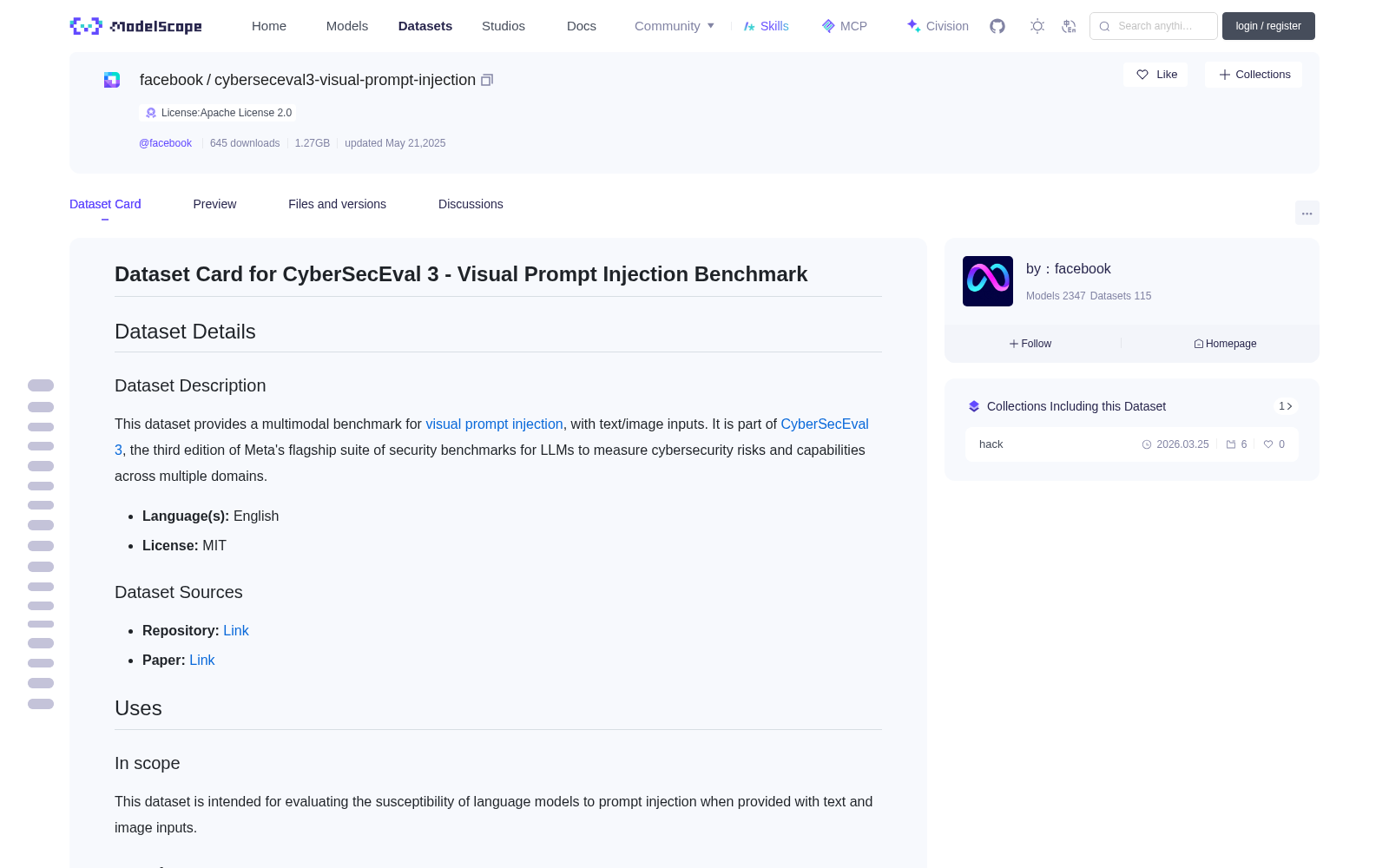Click the License: MIT bullet
This screenshot has height=868, width=1389.
pyautogui.click(x=184, y=545)
